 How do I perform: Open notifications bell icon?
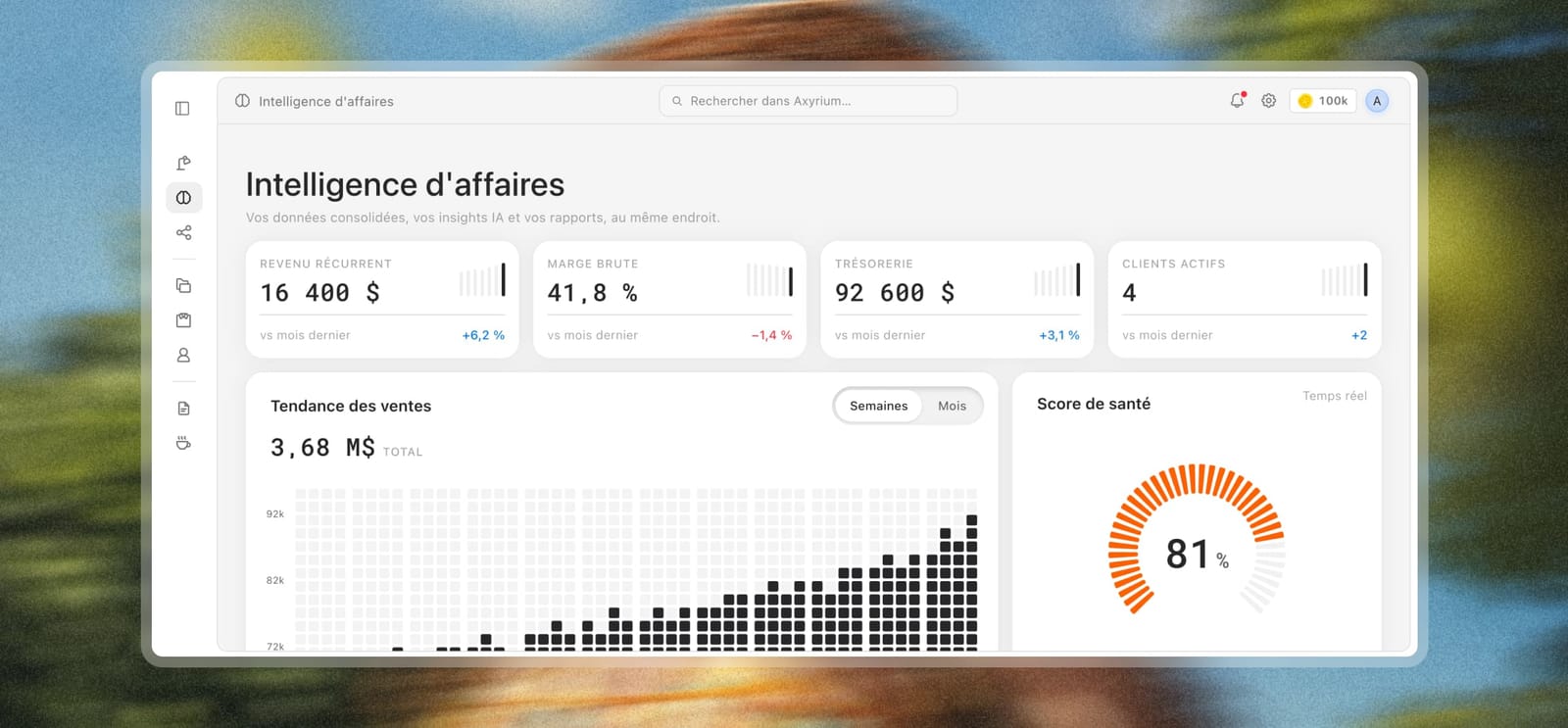pyautogui.click(x=1238, y=100)
